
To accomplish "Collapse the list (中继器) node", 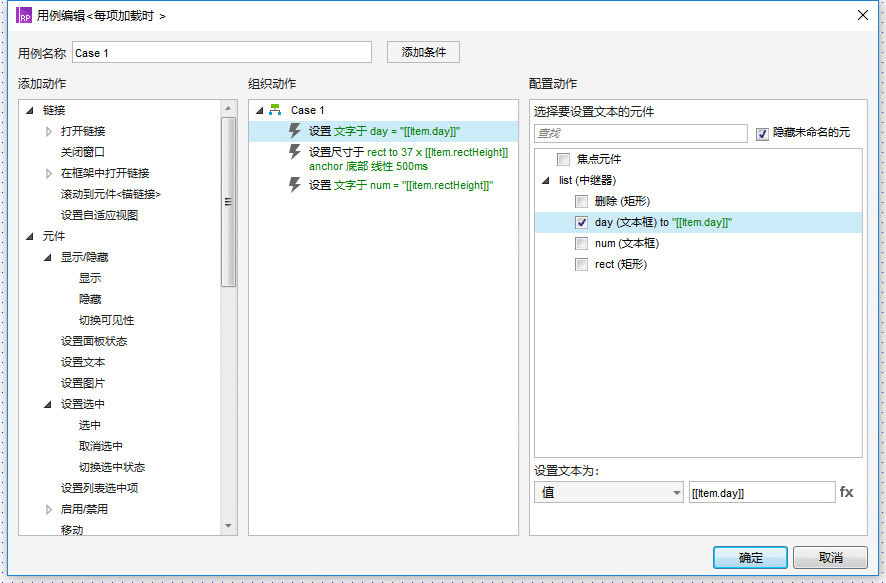I will click(546, 181).
